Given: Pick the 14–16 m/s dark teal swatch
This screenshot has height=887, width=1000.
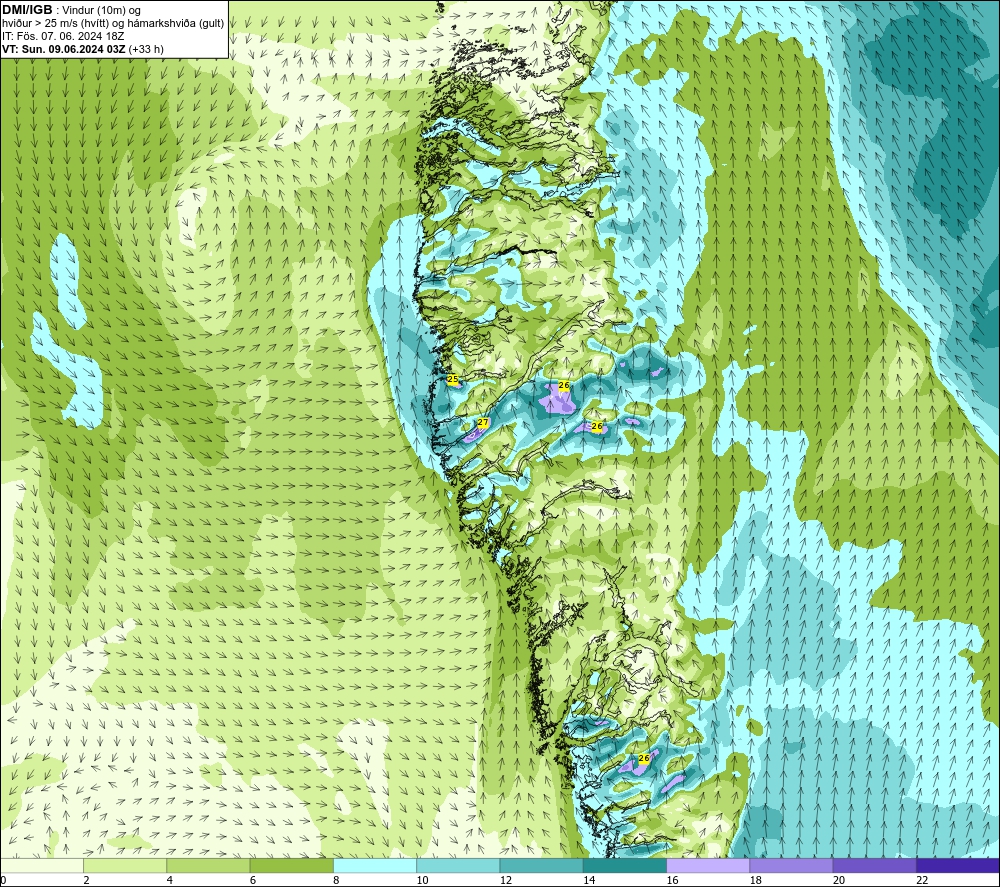Looking at the screenshot, I should [625, 865].
